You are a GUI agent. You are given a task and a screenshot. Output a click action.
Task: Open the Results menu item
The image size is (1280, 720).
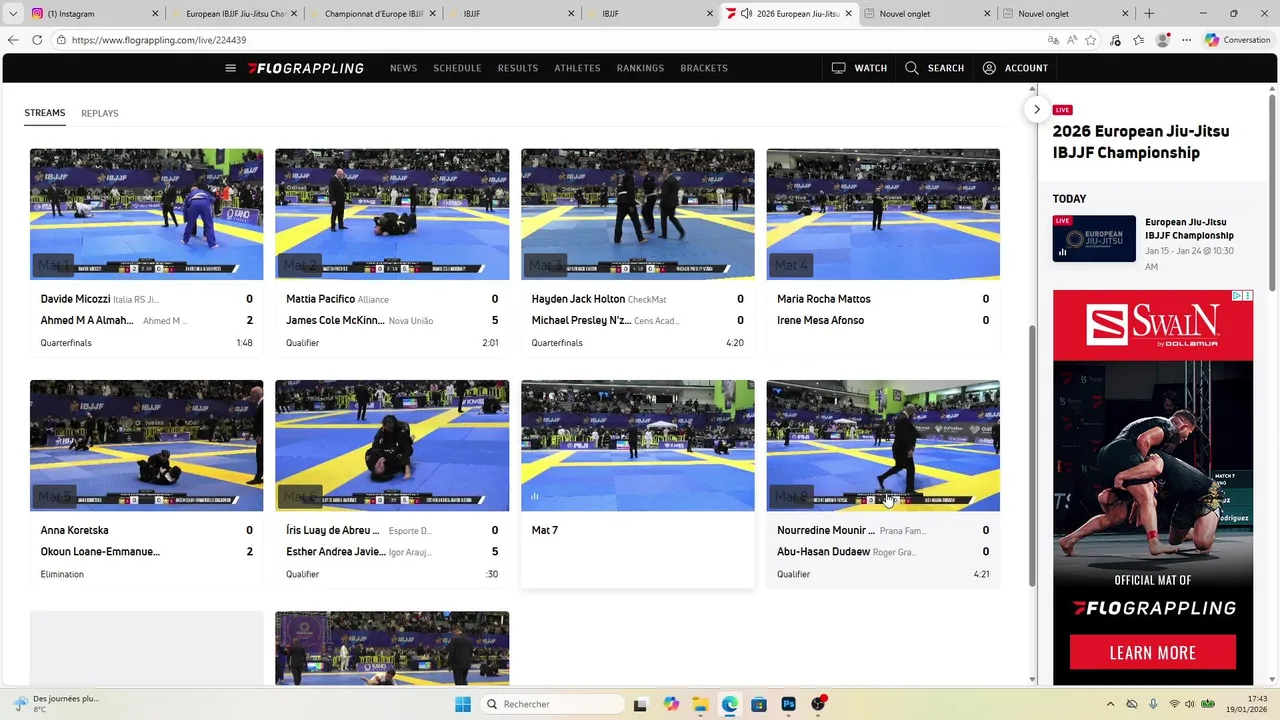tap(518, 68)
